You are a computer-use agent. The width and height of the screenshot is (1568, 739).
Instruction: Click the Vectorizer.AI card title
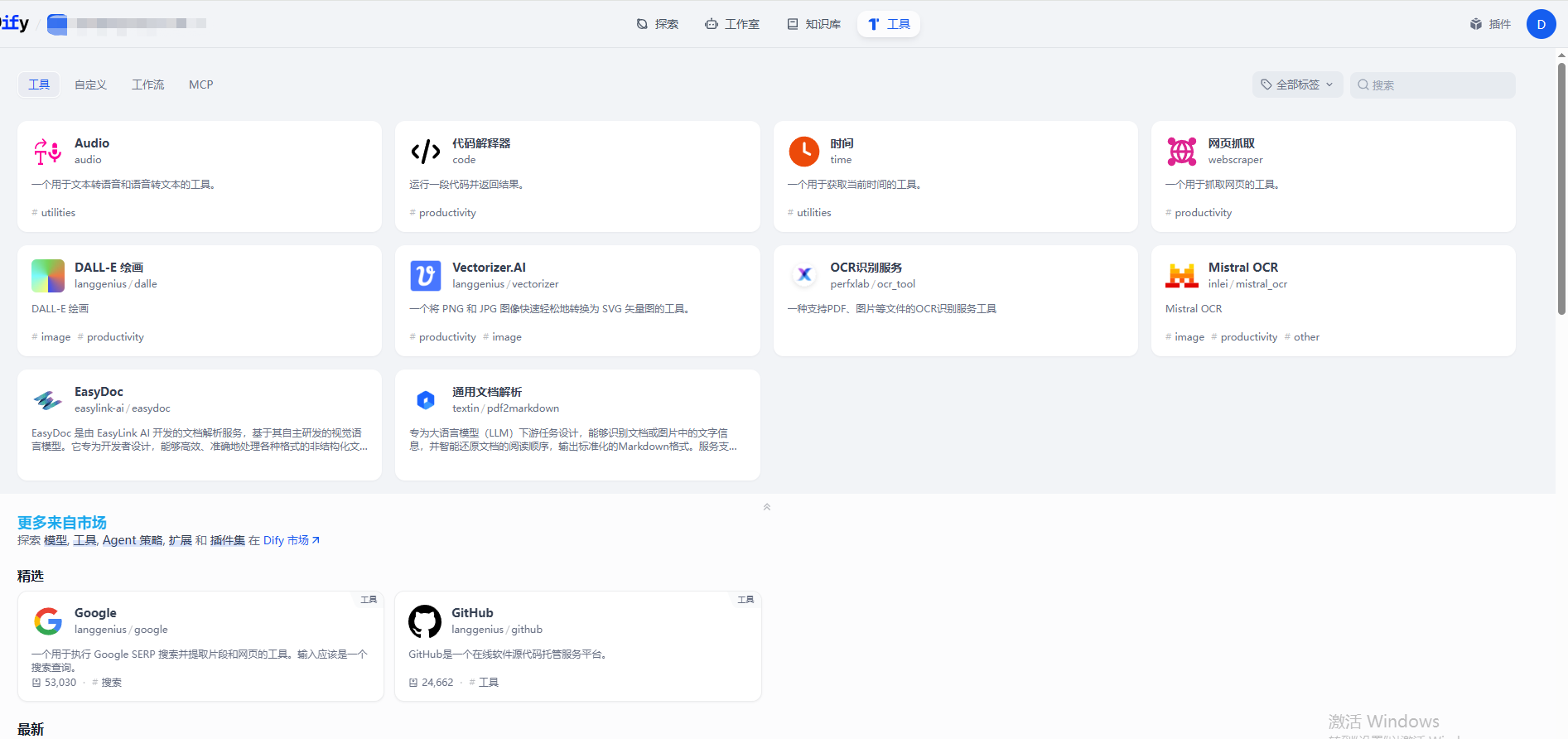click(x=489, y=268)
